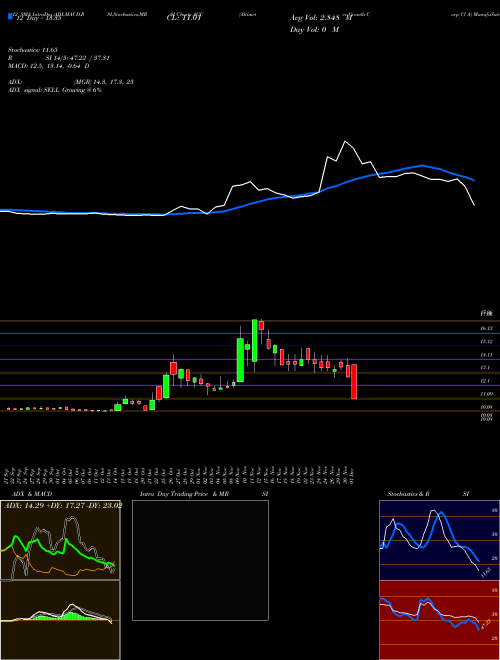Screen dimensions: 500x660
Task: Click the tallest green candlestick at the peak
Action: pos(254,340)
